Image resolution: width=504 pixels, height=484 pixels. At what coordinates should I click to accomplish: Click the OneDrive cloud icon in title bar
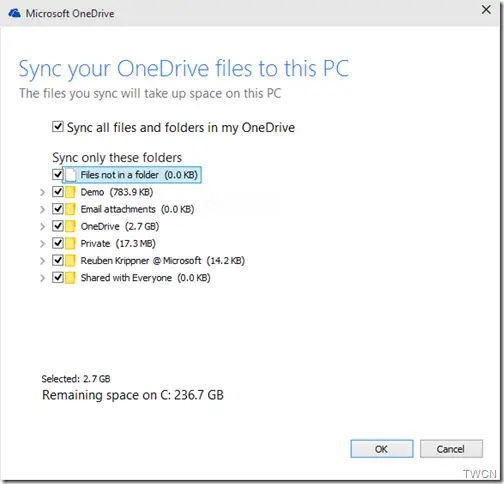point(14,14)
